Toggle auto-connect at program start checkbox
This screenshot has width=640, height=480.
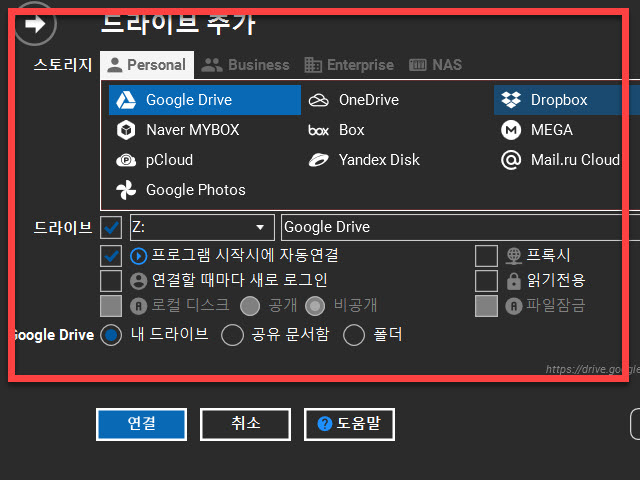click(111, 256)
